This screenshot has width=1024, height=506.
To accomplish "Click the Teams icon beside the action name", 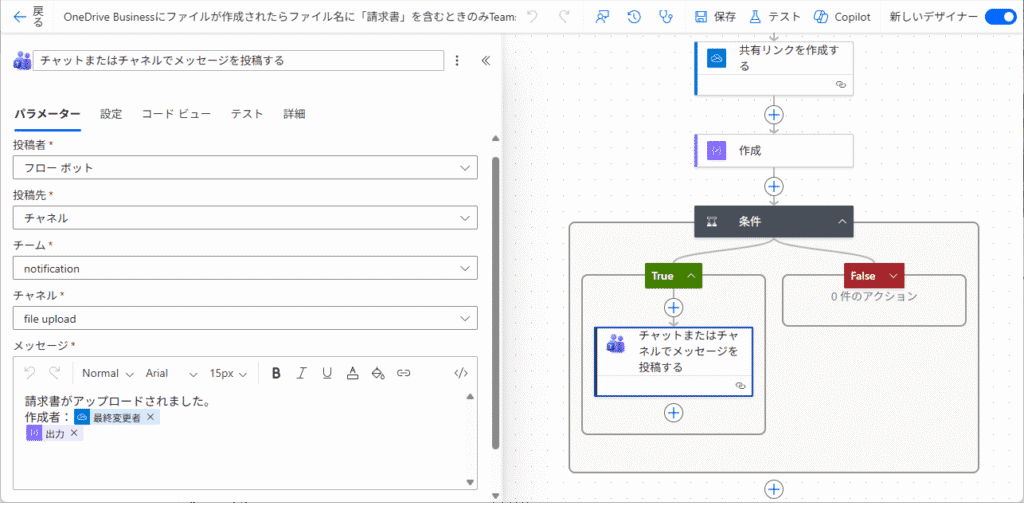I will (x=22, y=61).
